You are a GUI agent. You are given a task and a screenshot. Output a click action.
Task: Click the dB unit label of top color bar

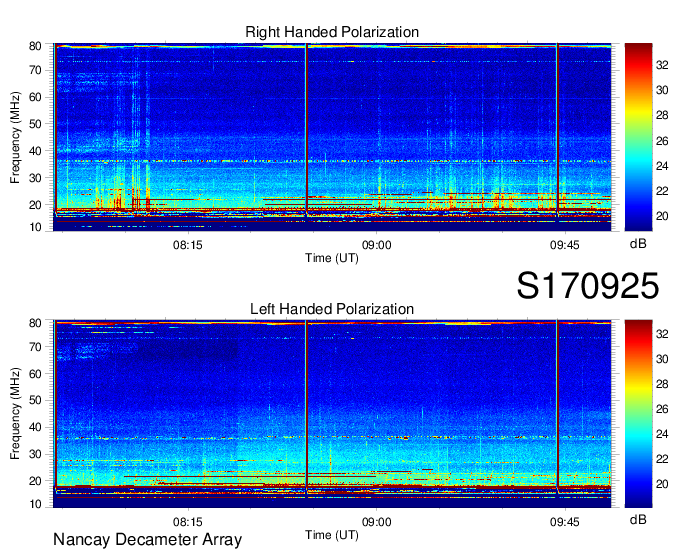[x=638, y=244]
